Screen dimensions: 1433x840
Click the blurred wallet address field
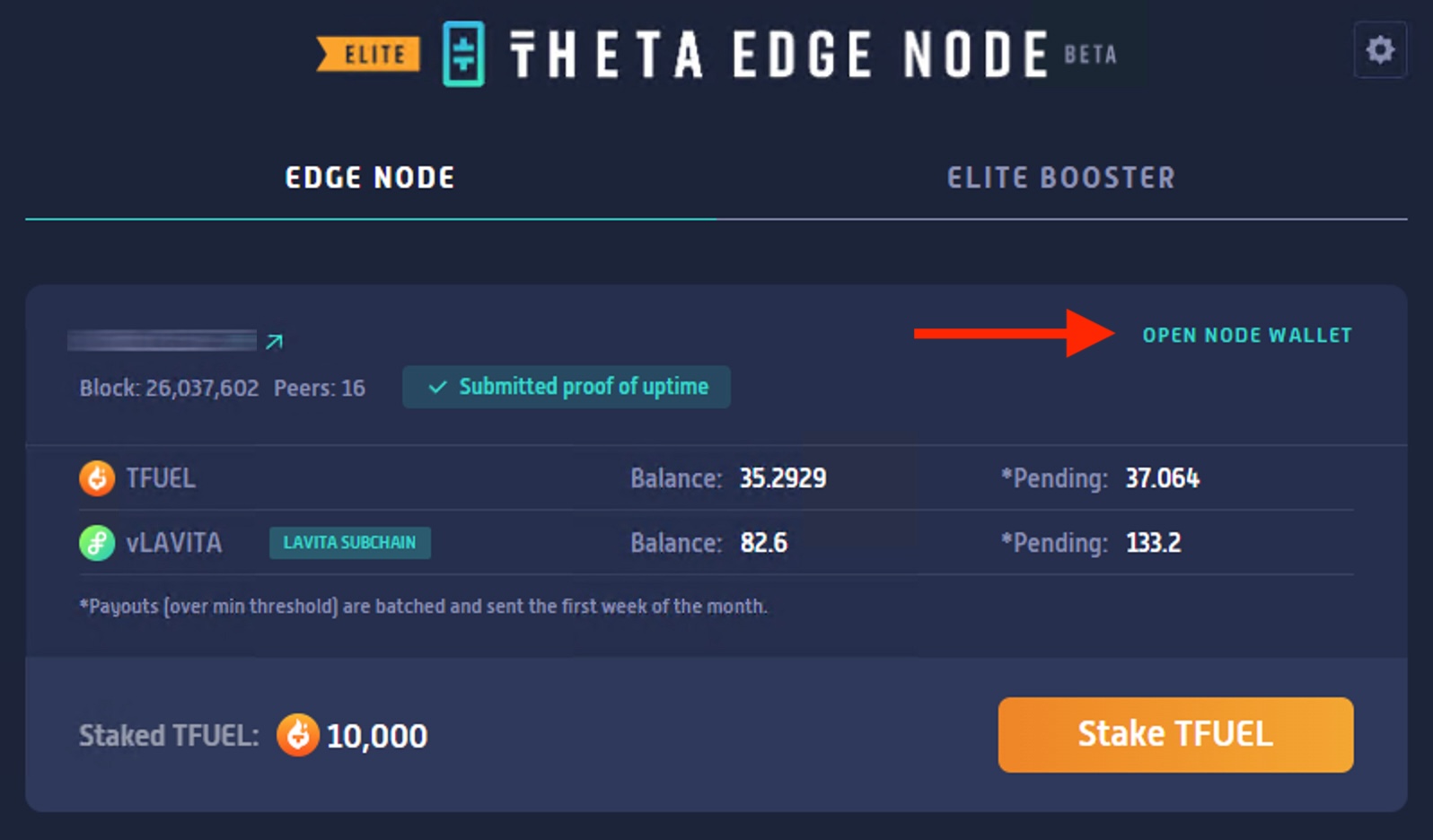[x=162, y=339]
